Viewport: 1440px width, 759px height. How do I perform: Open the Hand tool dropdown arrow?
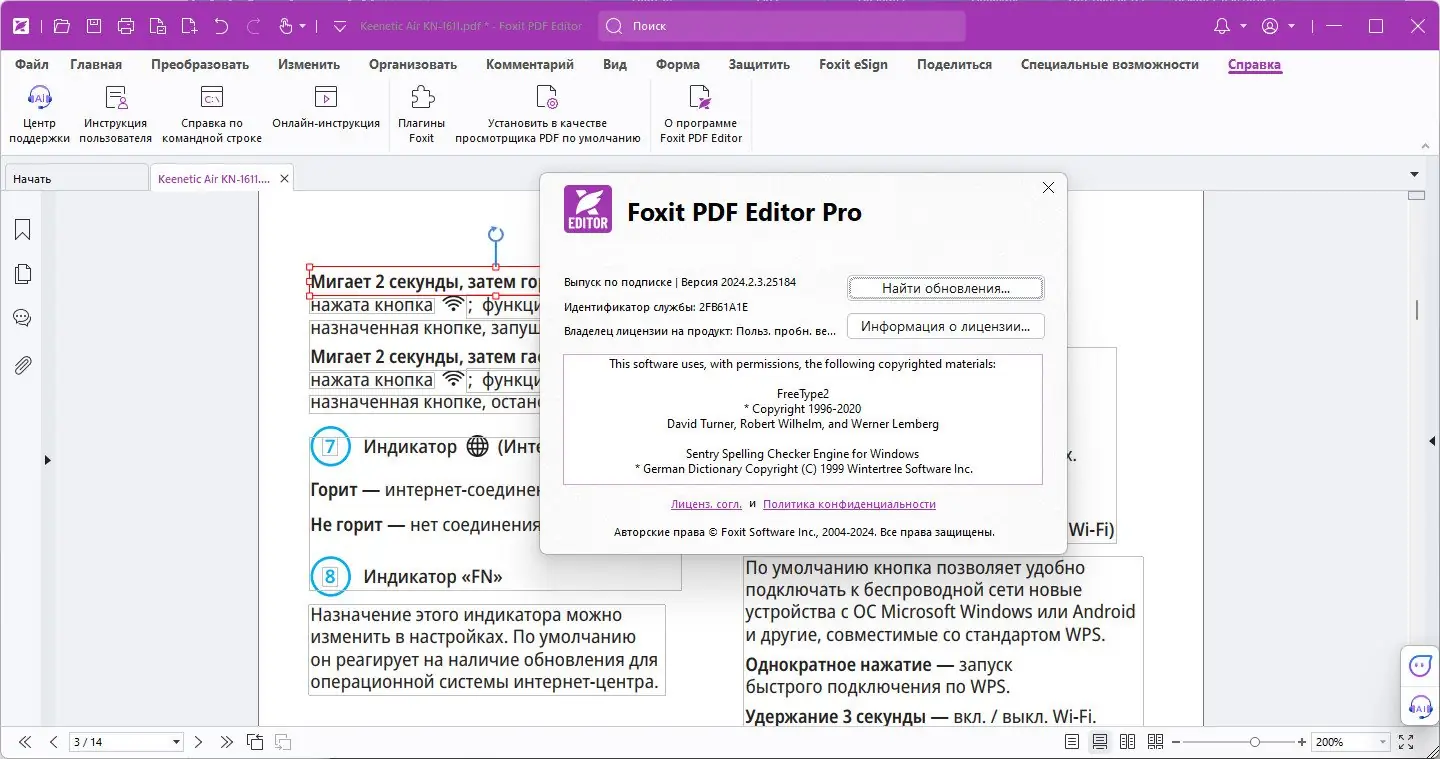point(302,26)
